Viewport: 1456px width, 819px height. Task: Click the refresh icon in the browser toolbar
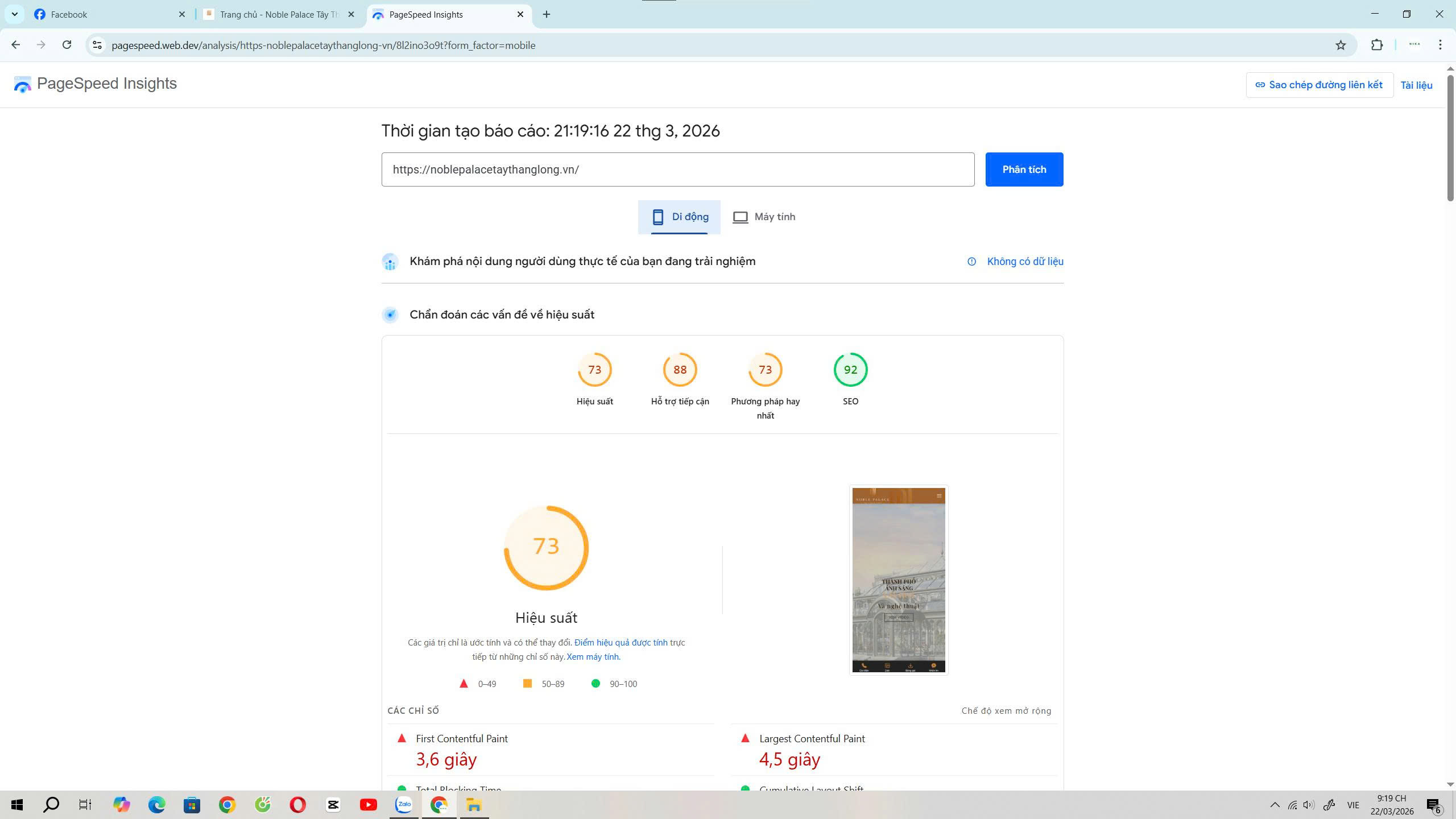(x=67, y=44)
